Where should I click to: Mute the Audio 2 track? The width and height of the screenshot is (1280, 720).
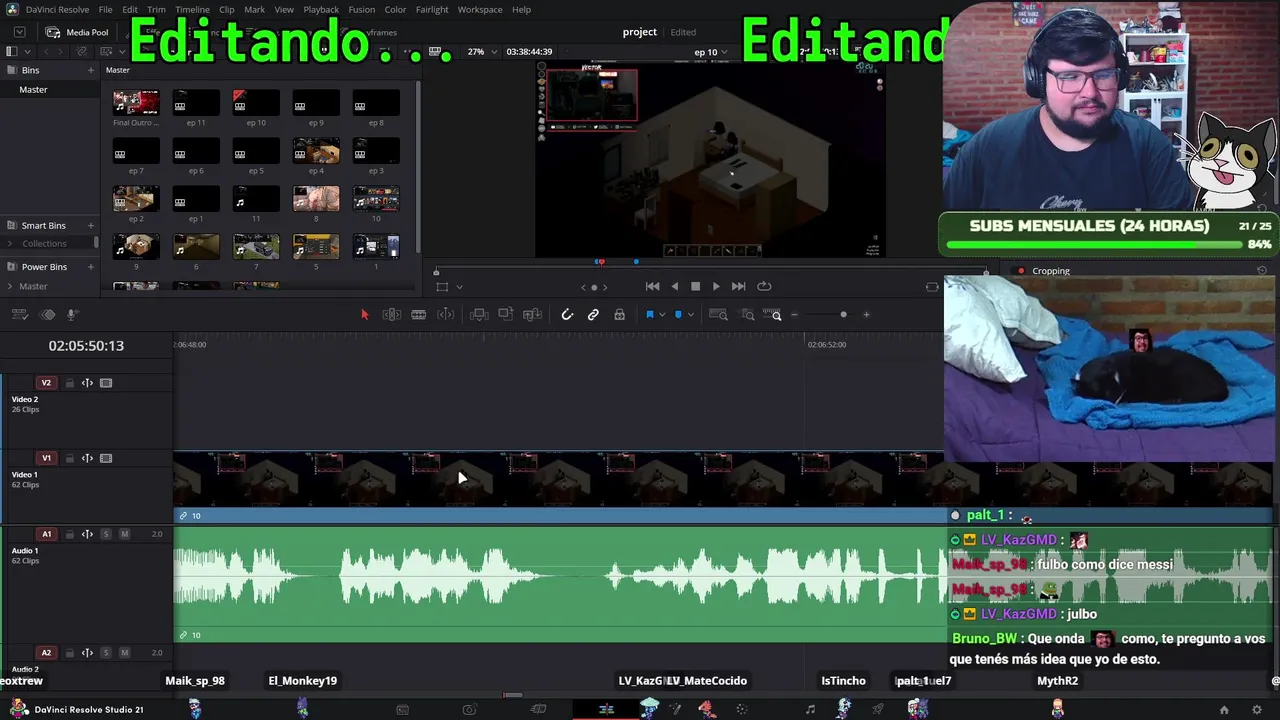tap(124, 653)
